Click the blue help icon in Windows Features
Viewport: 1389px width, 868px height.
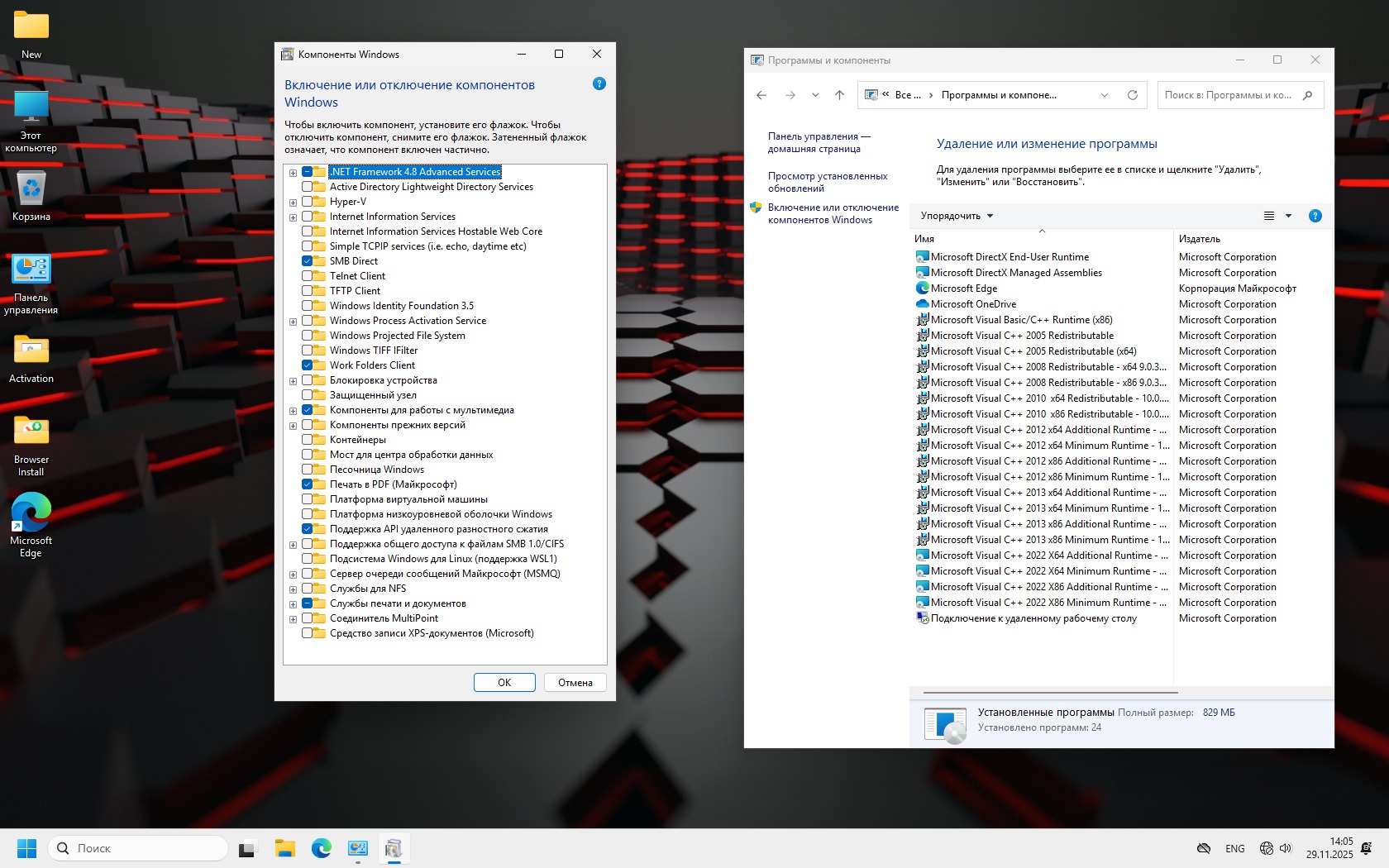pos(599,83)
